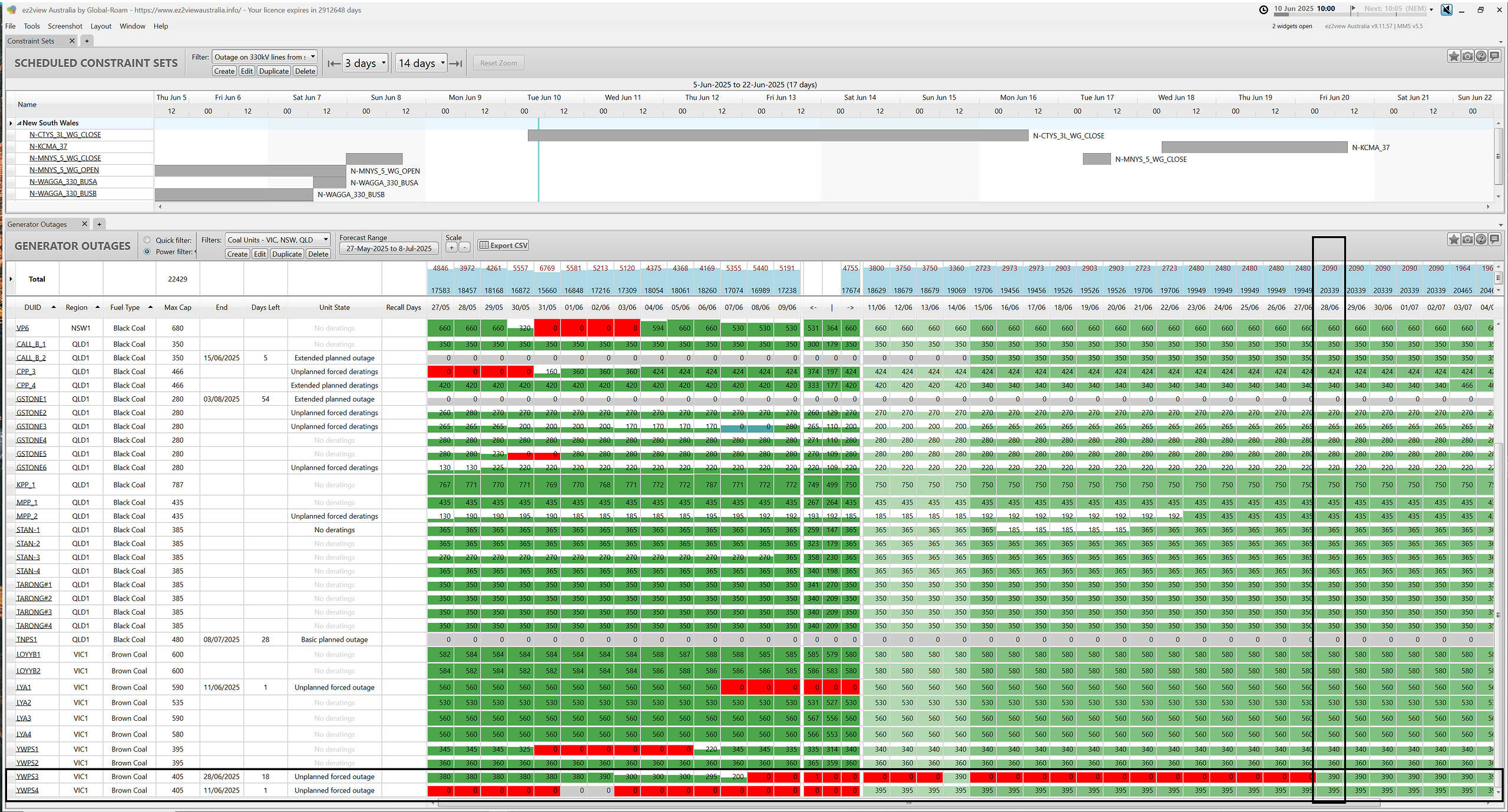Image resolution: width=1508 pixels, height=812 pixels.
Task: Collapse Constraint Sets panel header arrow
Action: pos(1500,42)
